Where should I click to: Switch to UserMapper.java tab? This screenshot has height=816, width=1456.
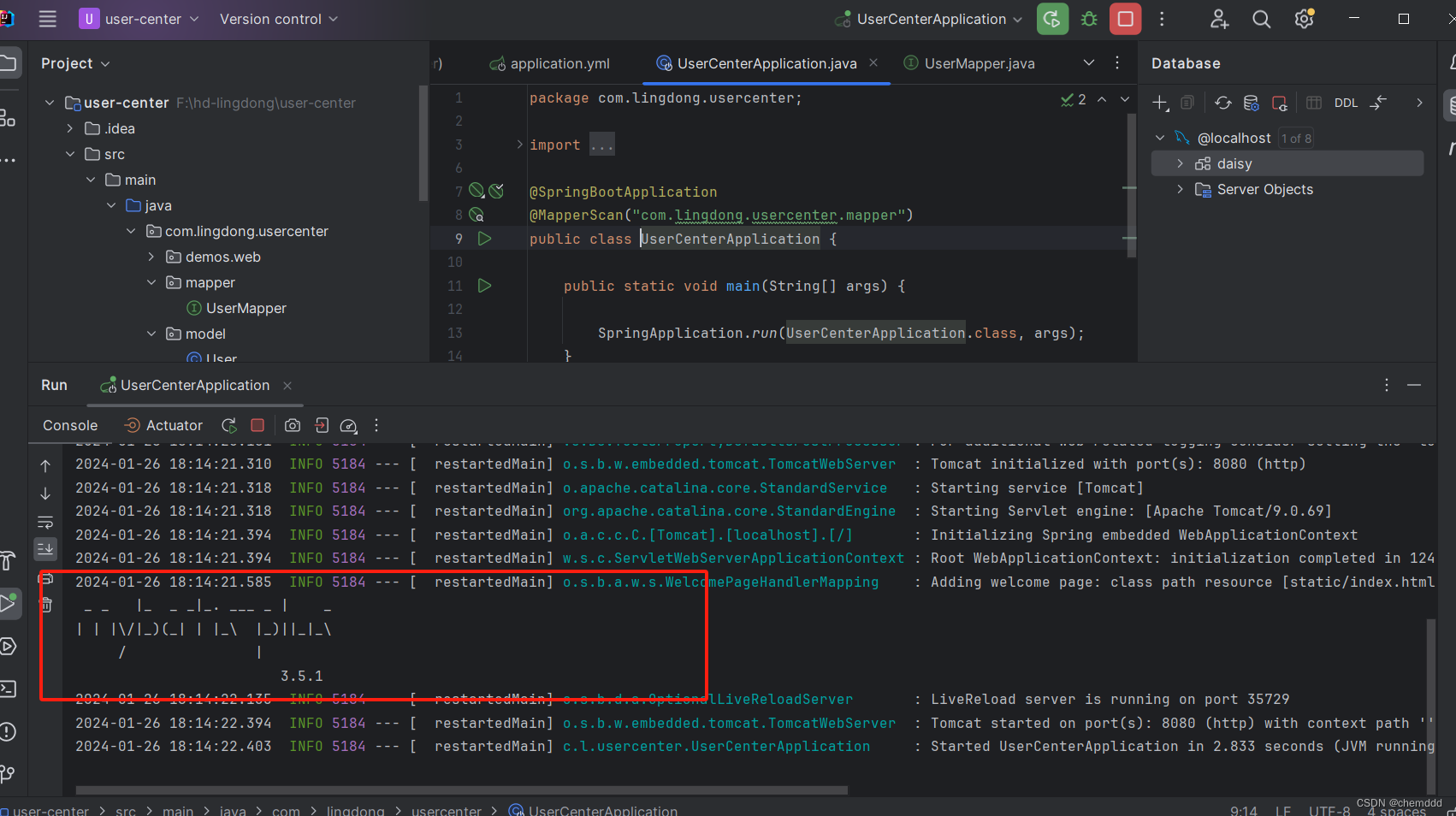pyautogui.click(x=969, y=63)
